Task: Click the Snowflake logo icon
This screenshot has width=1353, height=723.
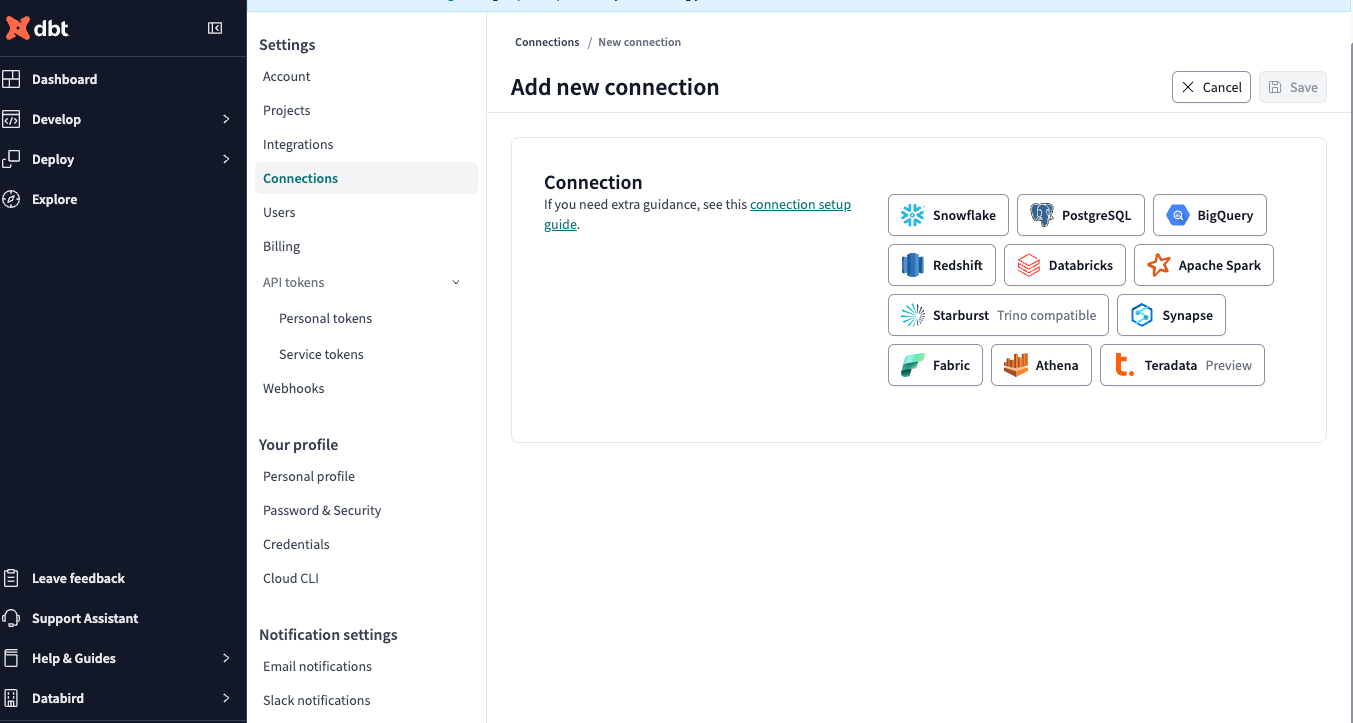Action: click(912, 215)
